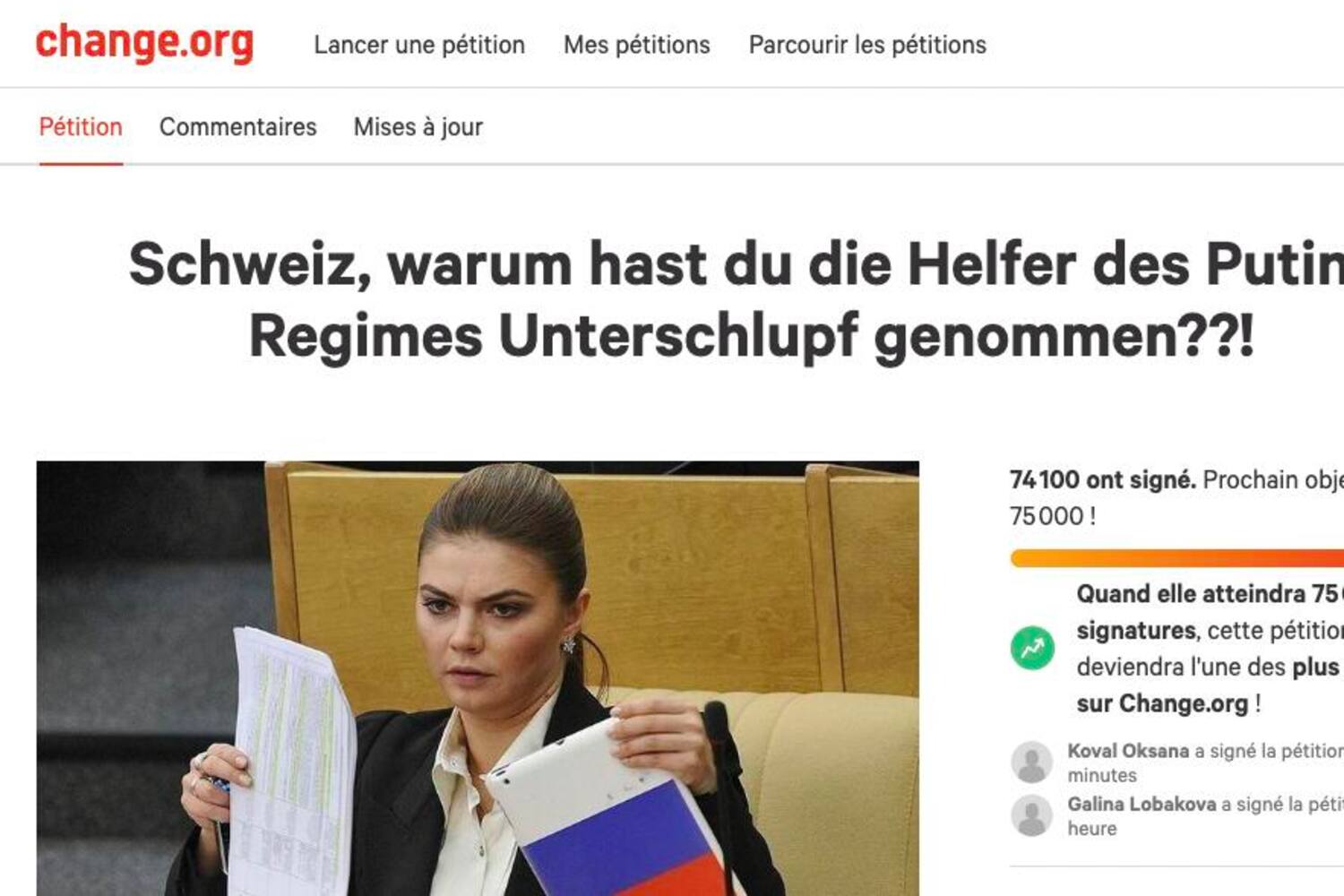Click the orange signature progress bar
1344x896 pixels.
point(1177,558)
